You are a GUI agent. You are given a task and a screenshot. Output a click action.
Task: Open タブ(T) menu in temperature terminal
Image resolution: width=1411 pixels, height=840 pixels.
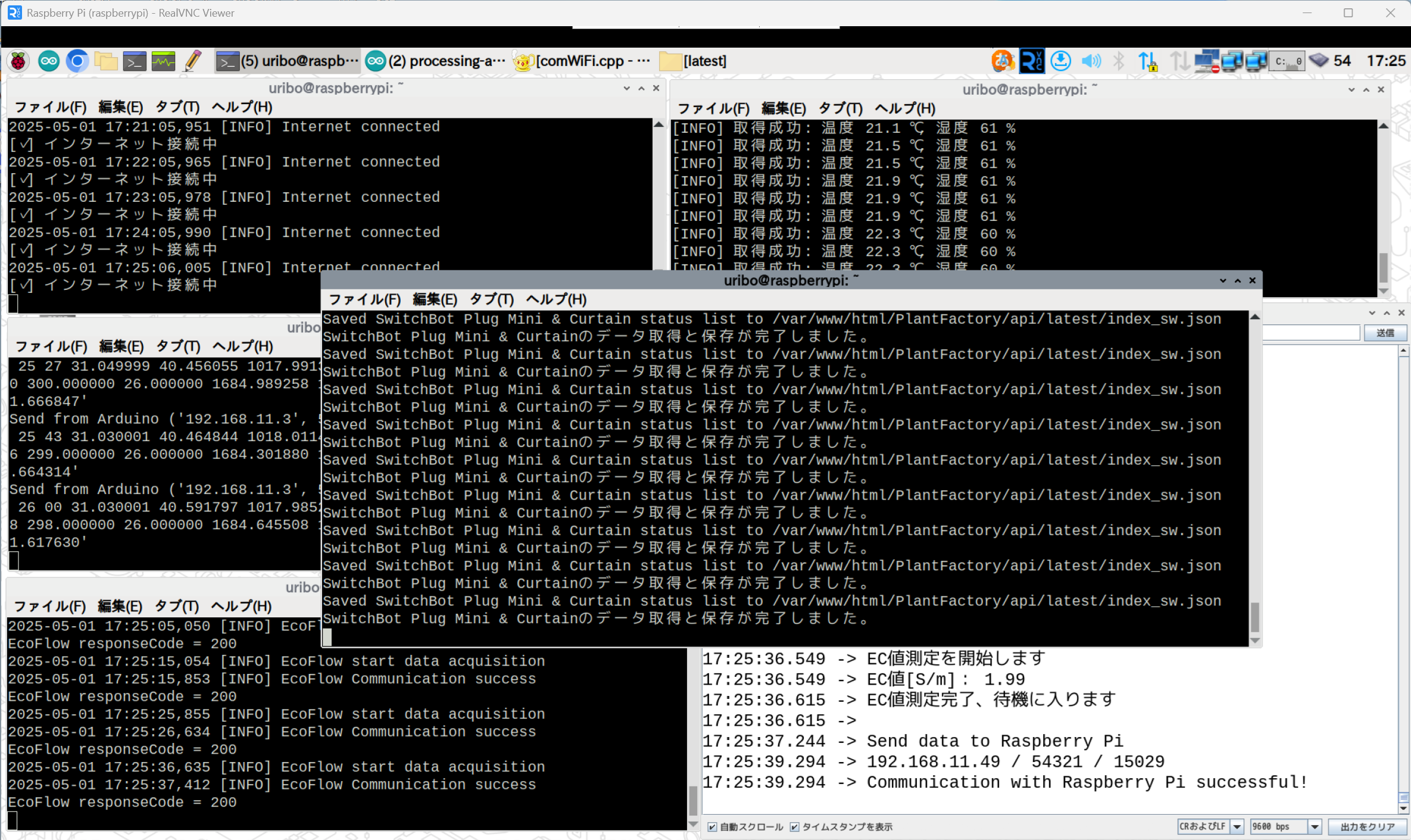(x=841, y=108)
